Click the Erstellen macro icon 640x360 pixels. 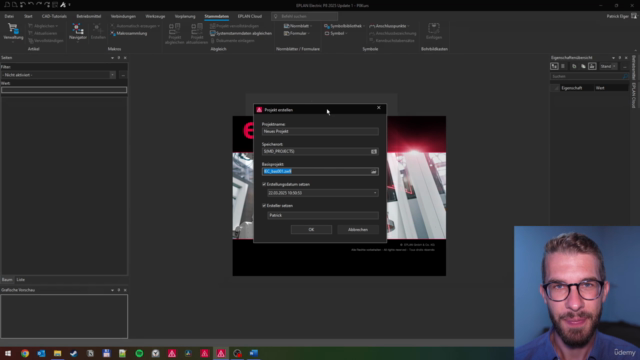[98, 31]
